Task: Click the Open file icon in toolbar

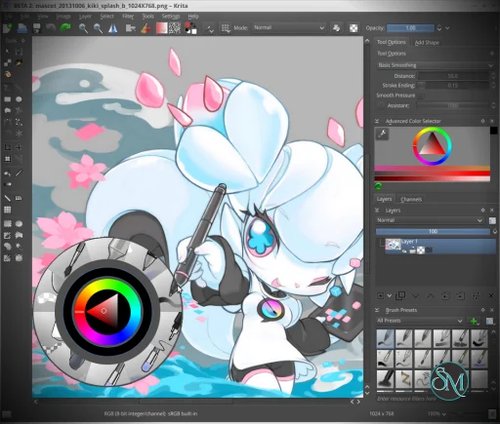Action: 22,28
